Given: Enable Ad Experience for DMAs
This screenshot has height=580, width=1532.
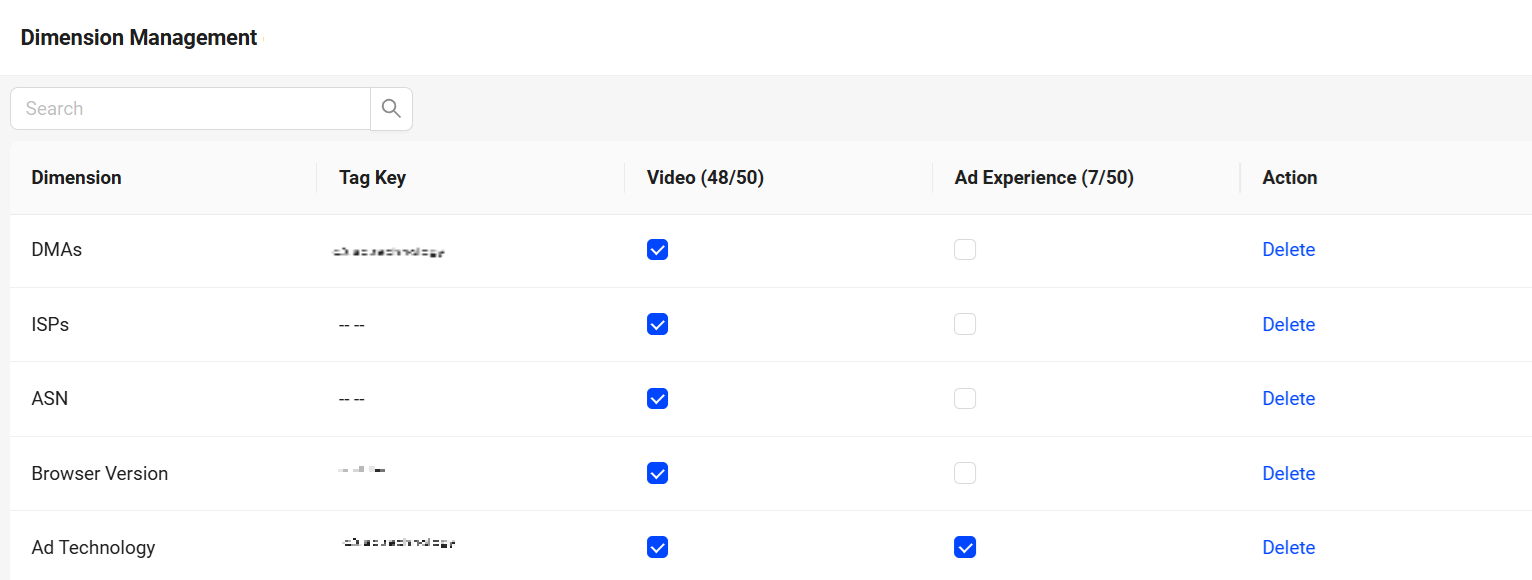Looking at the screenshot, I should (965, 250).
